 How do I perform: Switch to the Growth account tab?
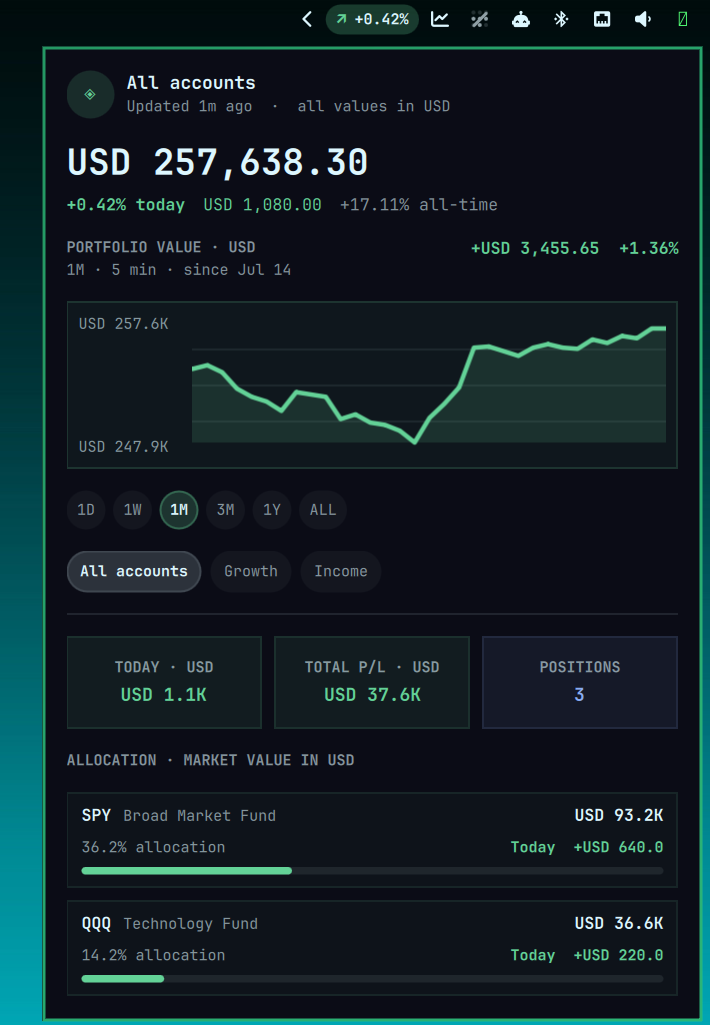[250, 571]
